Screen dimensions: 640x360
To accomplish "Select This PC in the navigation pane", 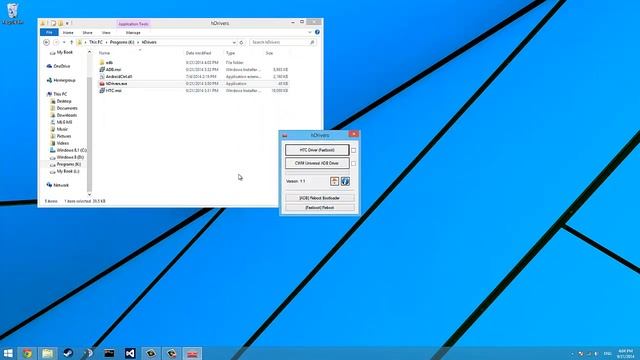I will [60, 94].
